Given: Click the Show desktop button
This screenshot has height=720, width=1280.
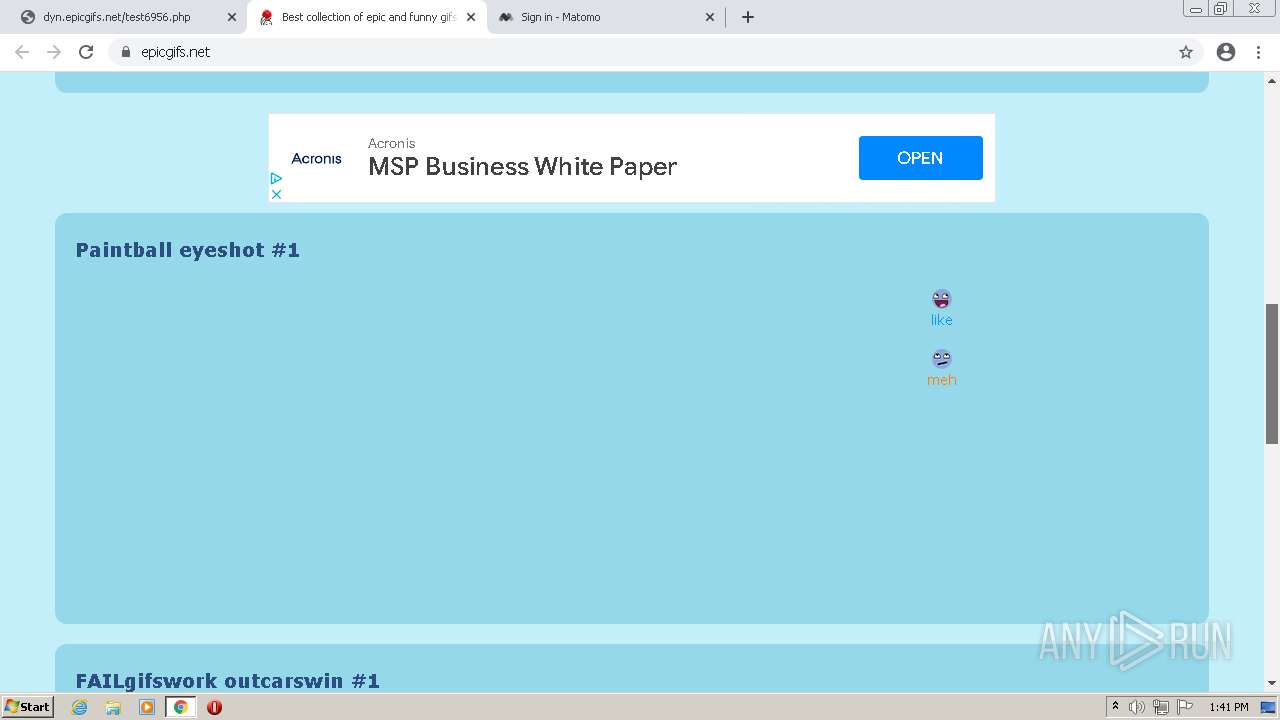Looking at the screenshot, I should pos(1270,707).
